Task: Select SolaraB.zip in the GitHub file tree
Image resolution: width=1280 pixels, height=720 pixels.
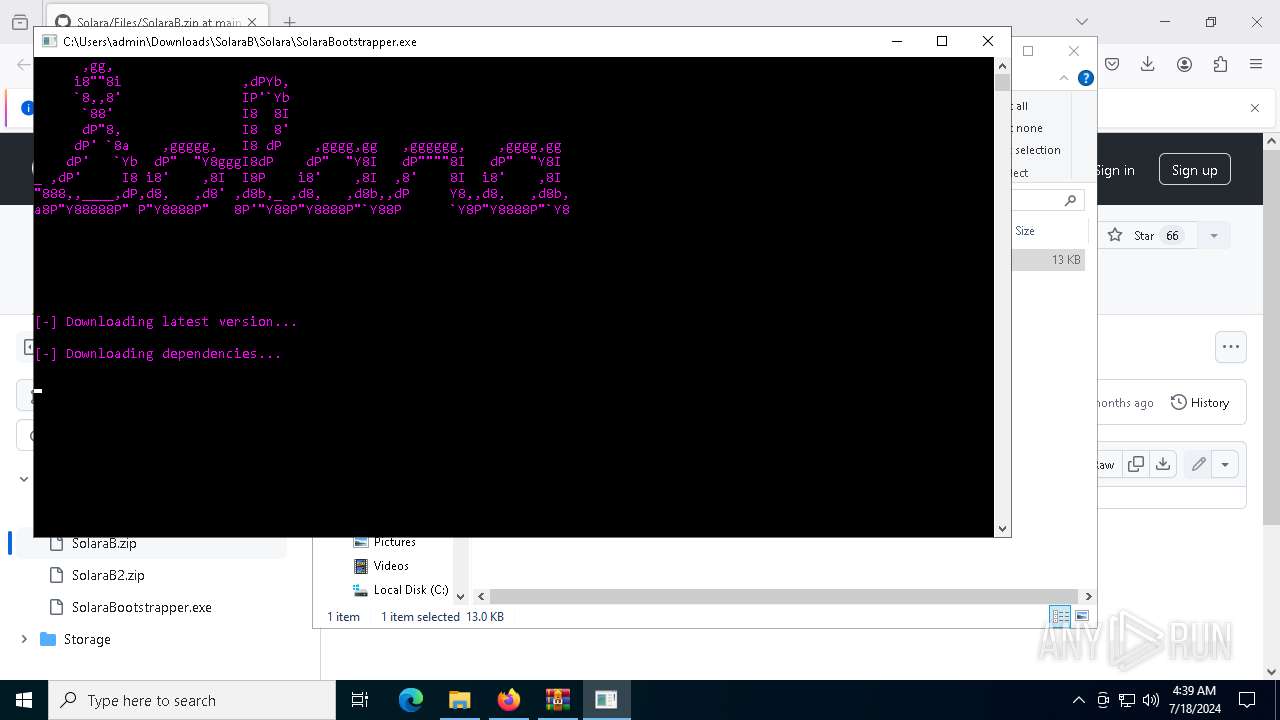Action: pyautogui.click(x=104, y=543)
